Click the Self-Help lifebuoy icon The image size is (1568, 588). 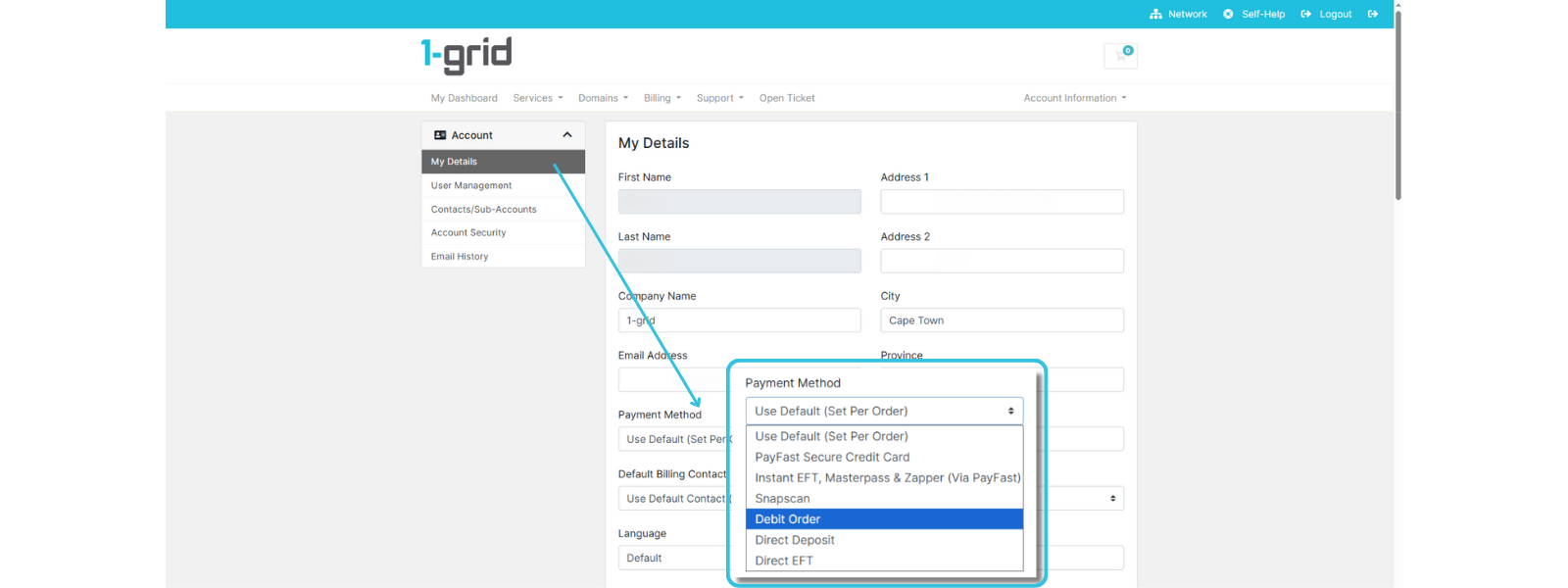pyautogui.click(x=1228, y=15)
